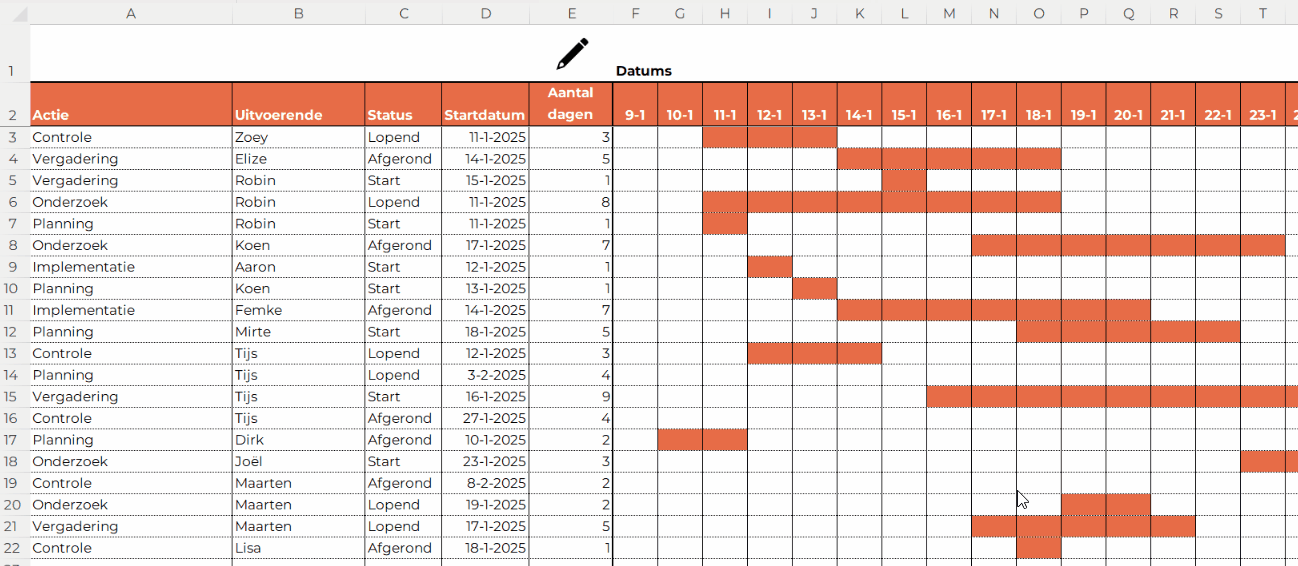Select column E header
The height and width of the screenshot is (566, 1298).
click(571, 13)
